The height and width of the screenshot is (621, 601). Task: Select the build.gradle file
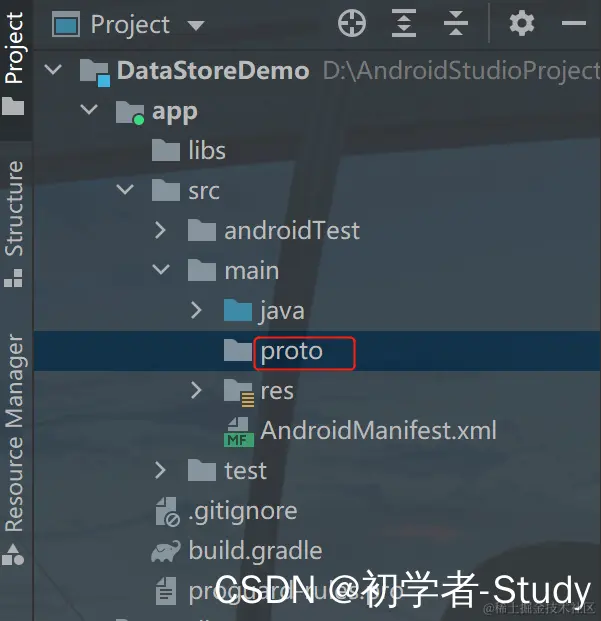255,551
